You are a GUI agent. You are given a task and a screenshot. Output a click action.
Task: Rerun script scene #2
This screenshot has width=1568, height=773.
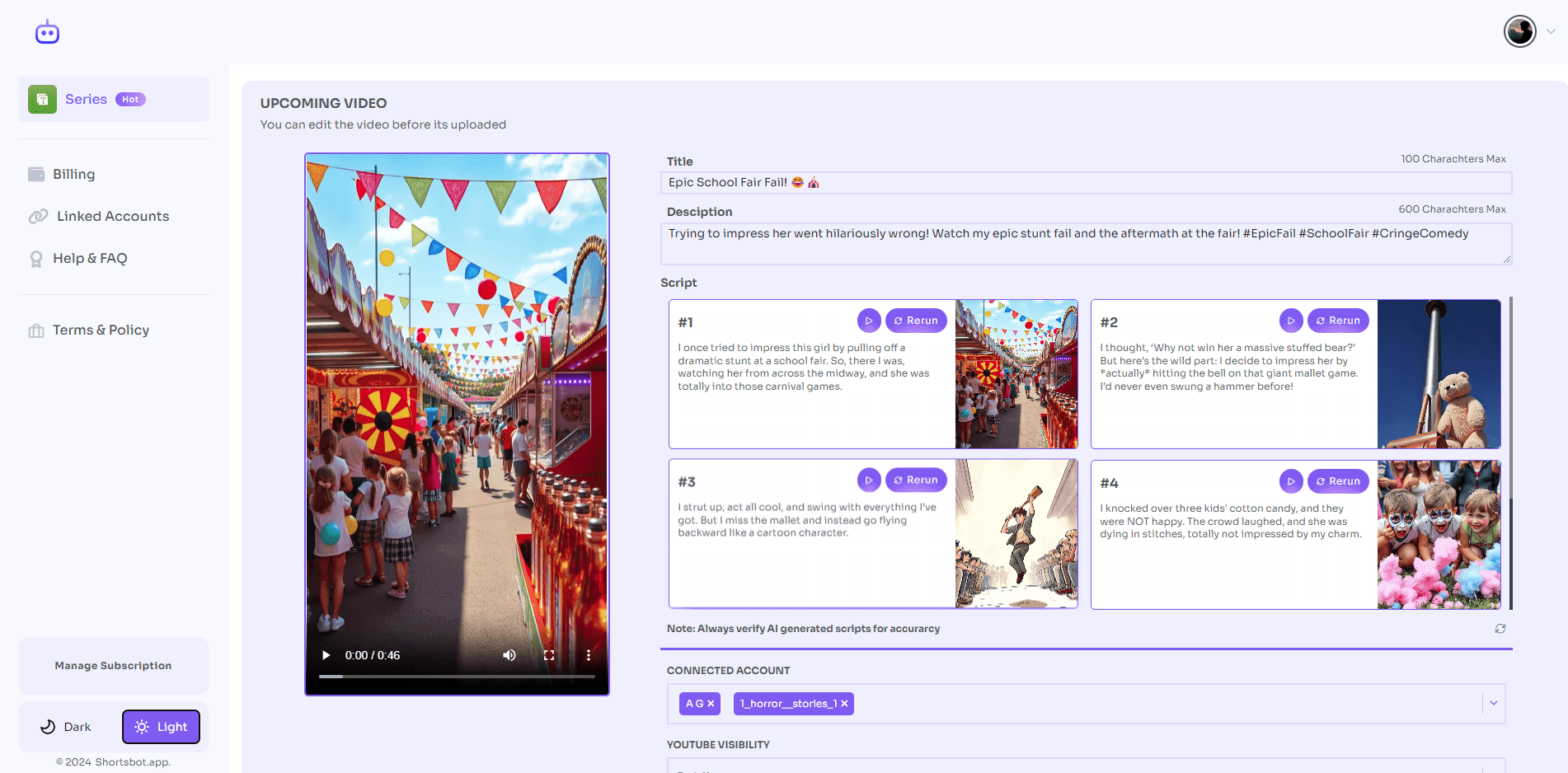pos(1338,321)
